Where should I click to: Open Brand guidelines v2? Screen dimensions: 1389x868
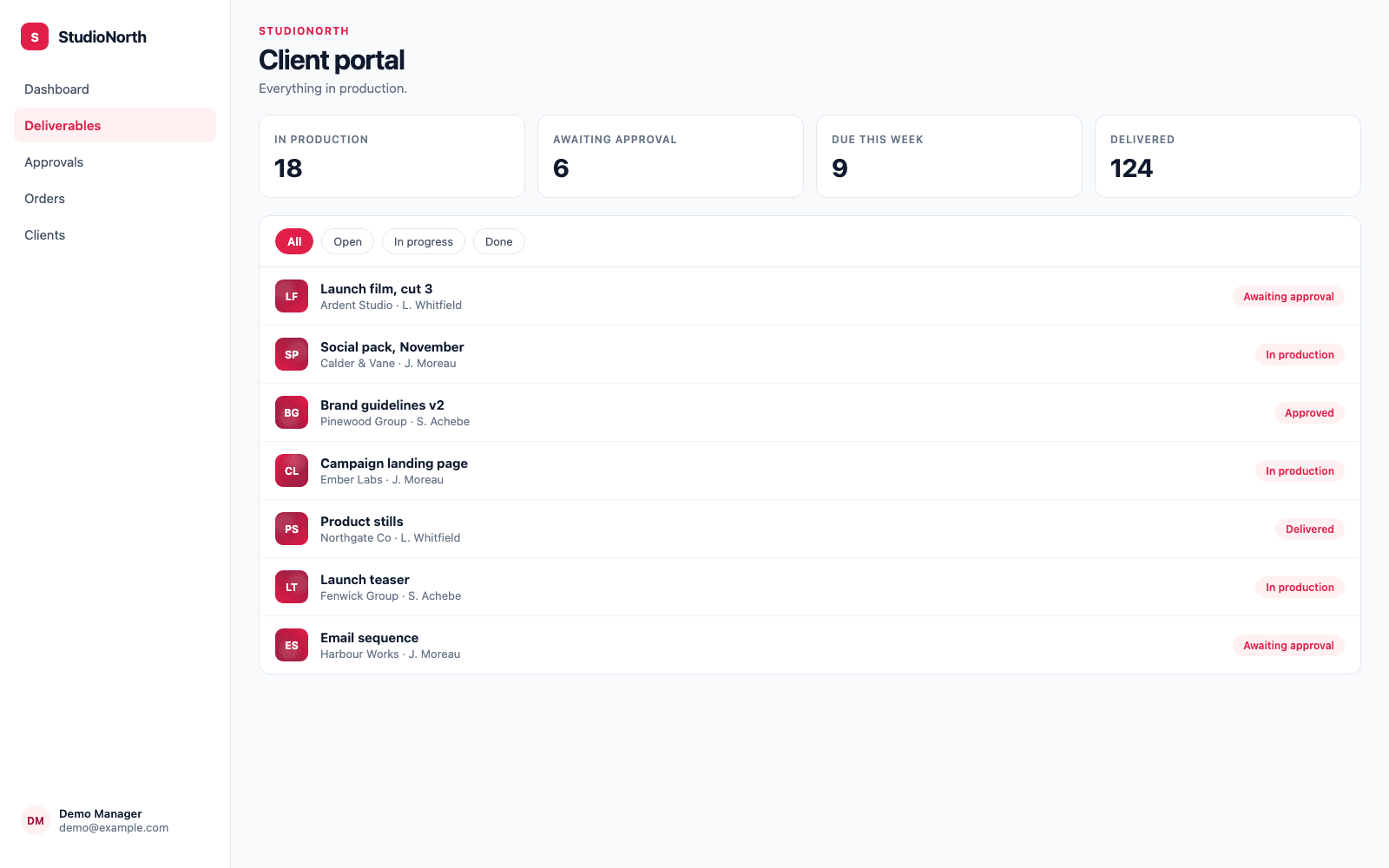pyautogui.click(x=810, y=412)
